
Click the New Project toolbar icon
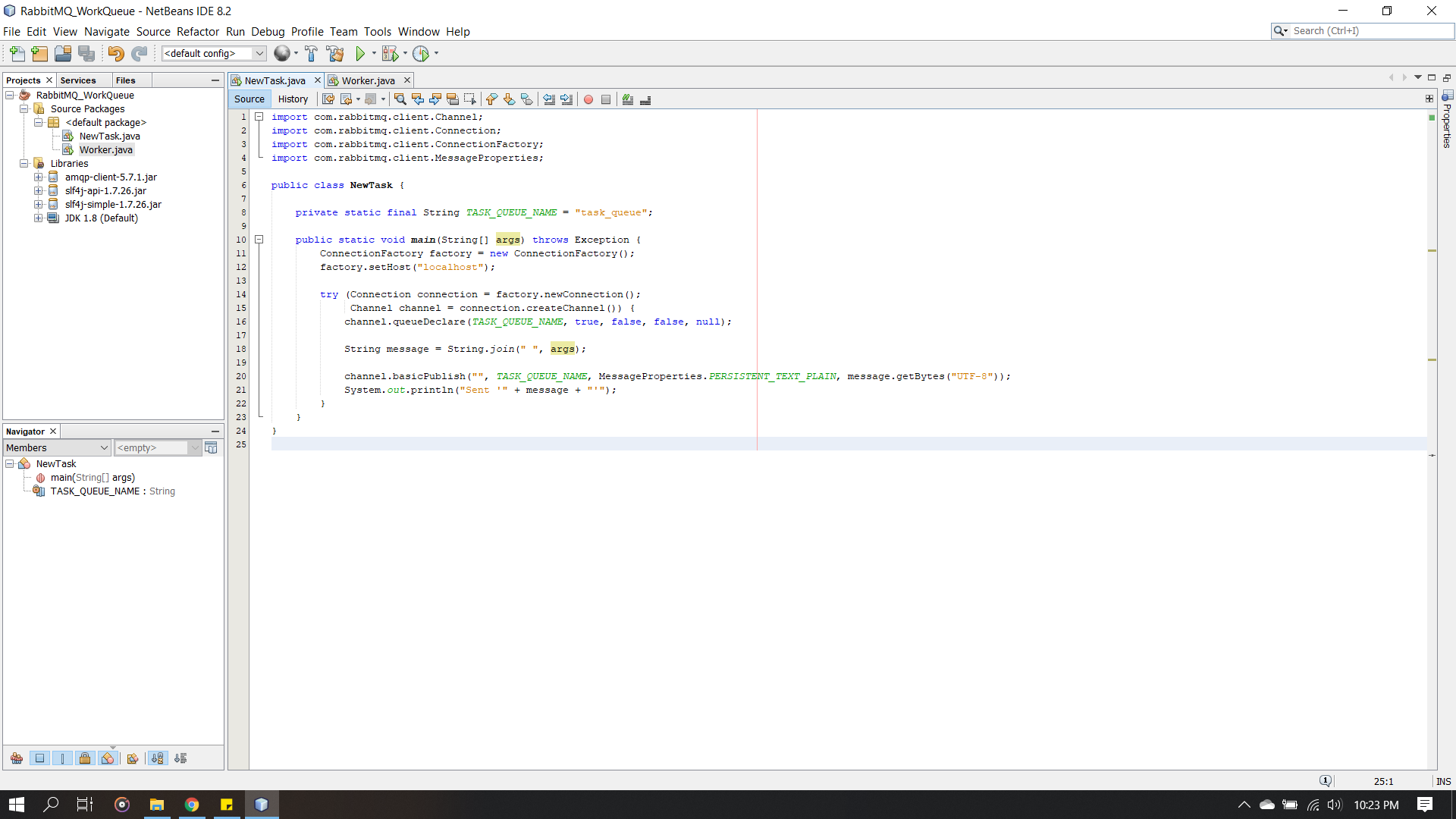click(x=39, y=54)
